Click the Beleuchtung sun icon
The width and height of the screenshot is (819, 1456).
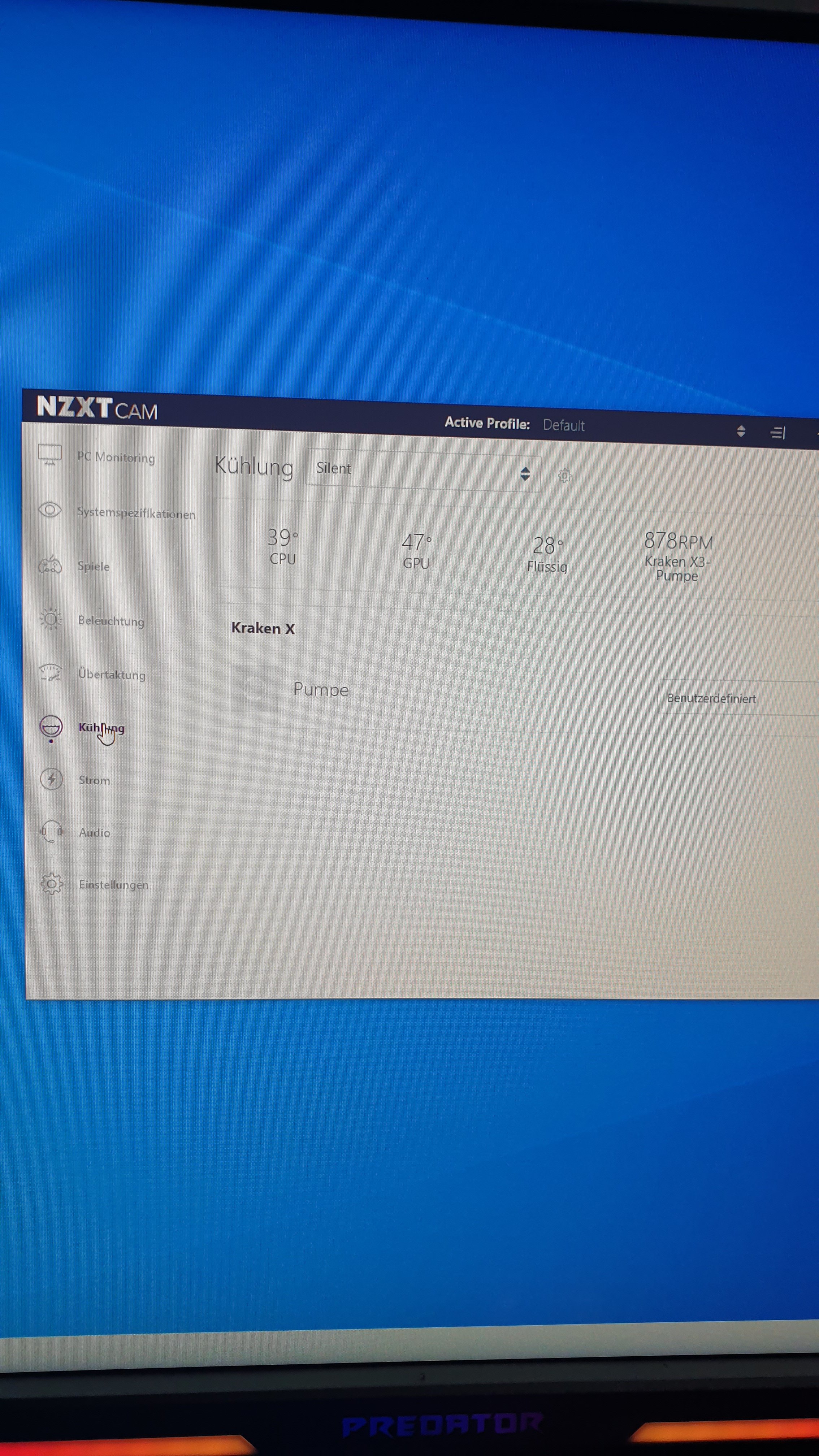[51, 619]
